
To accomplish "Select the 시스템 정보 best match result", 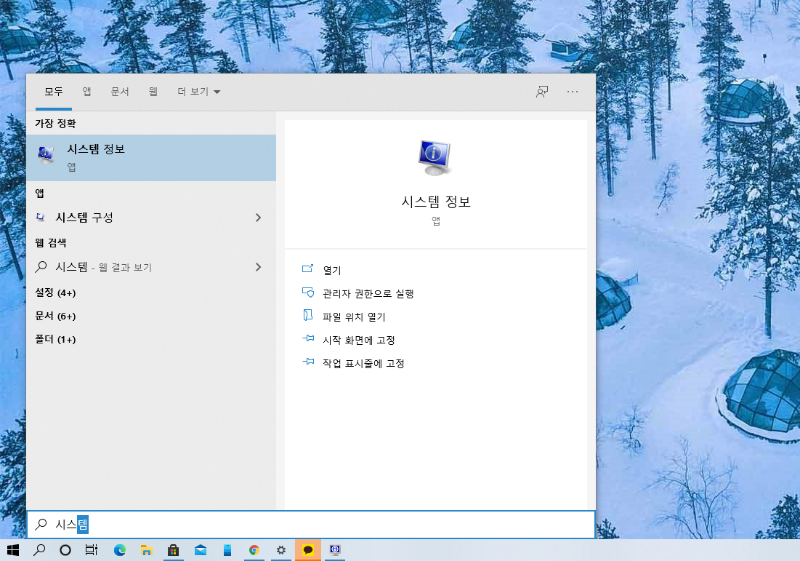I will click(150, 157).
